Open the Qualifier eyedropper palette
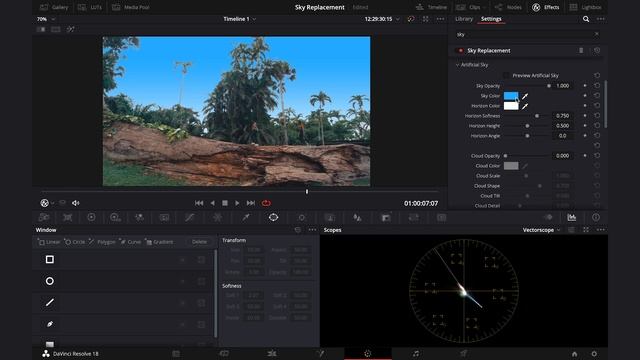Screen dimensions: 640x360 point(246,218)
